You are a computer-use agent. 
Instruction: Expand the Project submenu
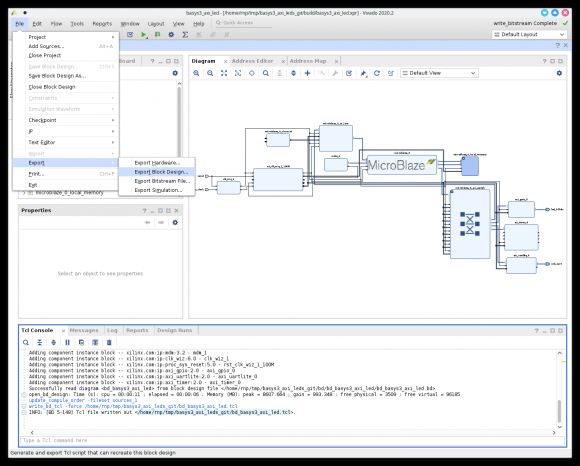tap(71, 37)
